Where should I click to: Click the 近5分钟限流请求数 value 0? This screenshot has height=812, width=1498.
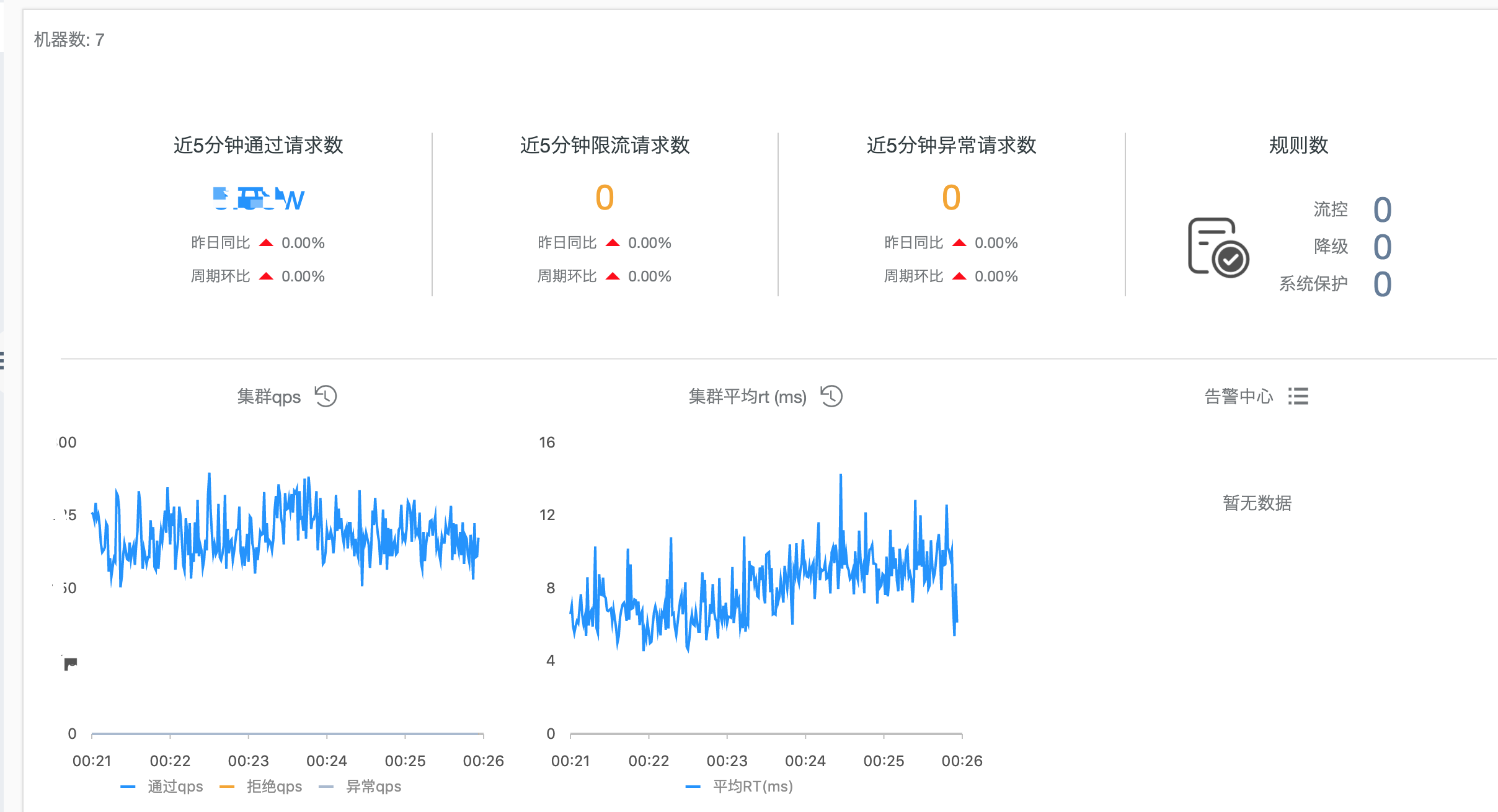click(605, 198)
